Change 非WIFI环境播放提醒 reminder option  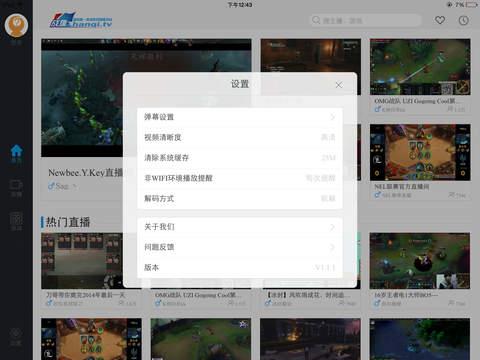click(240, 178)
